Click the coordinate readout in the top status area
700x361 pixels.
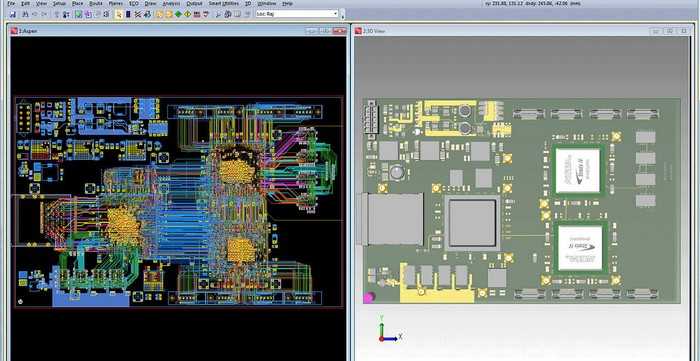[532, 3]
